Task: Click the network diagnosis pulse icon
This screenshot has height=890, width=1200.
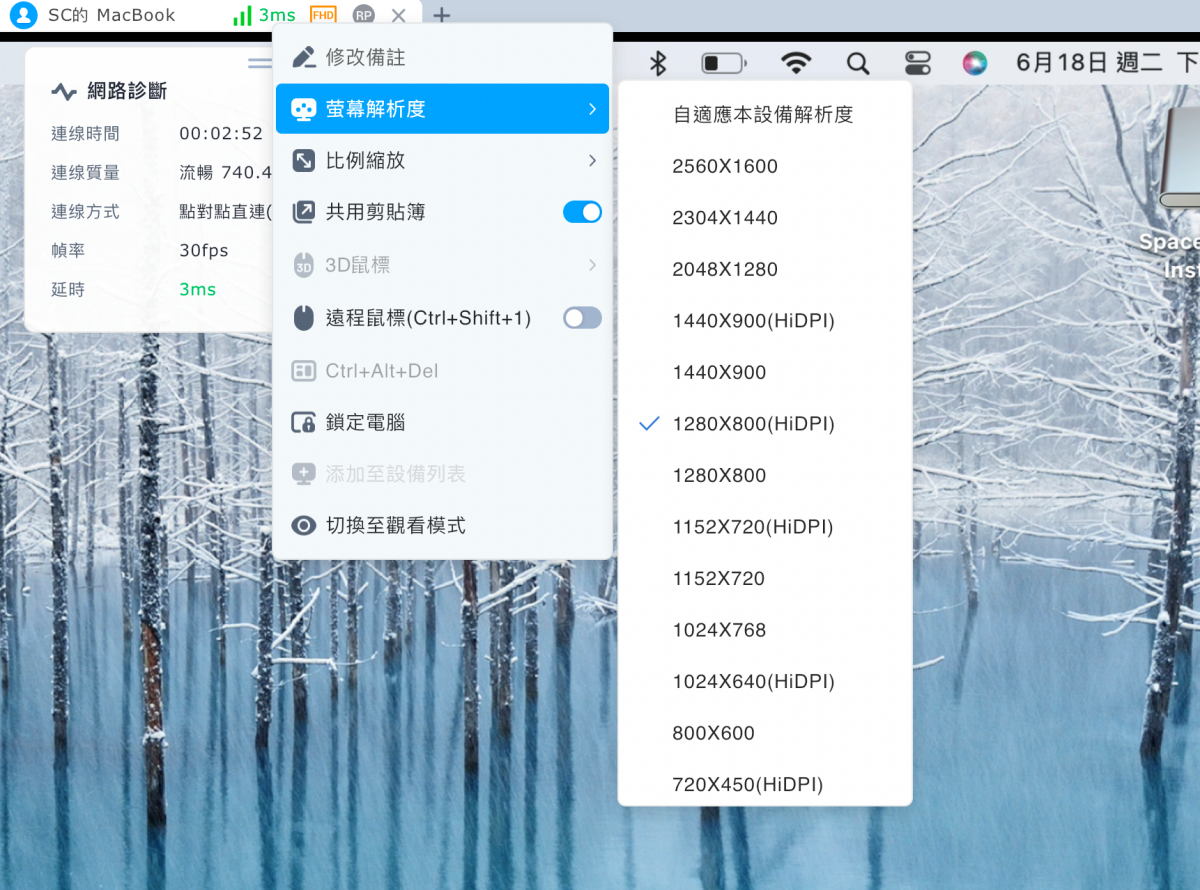Action: pos(64,92)
